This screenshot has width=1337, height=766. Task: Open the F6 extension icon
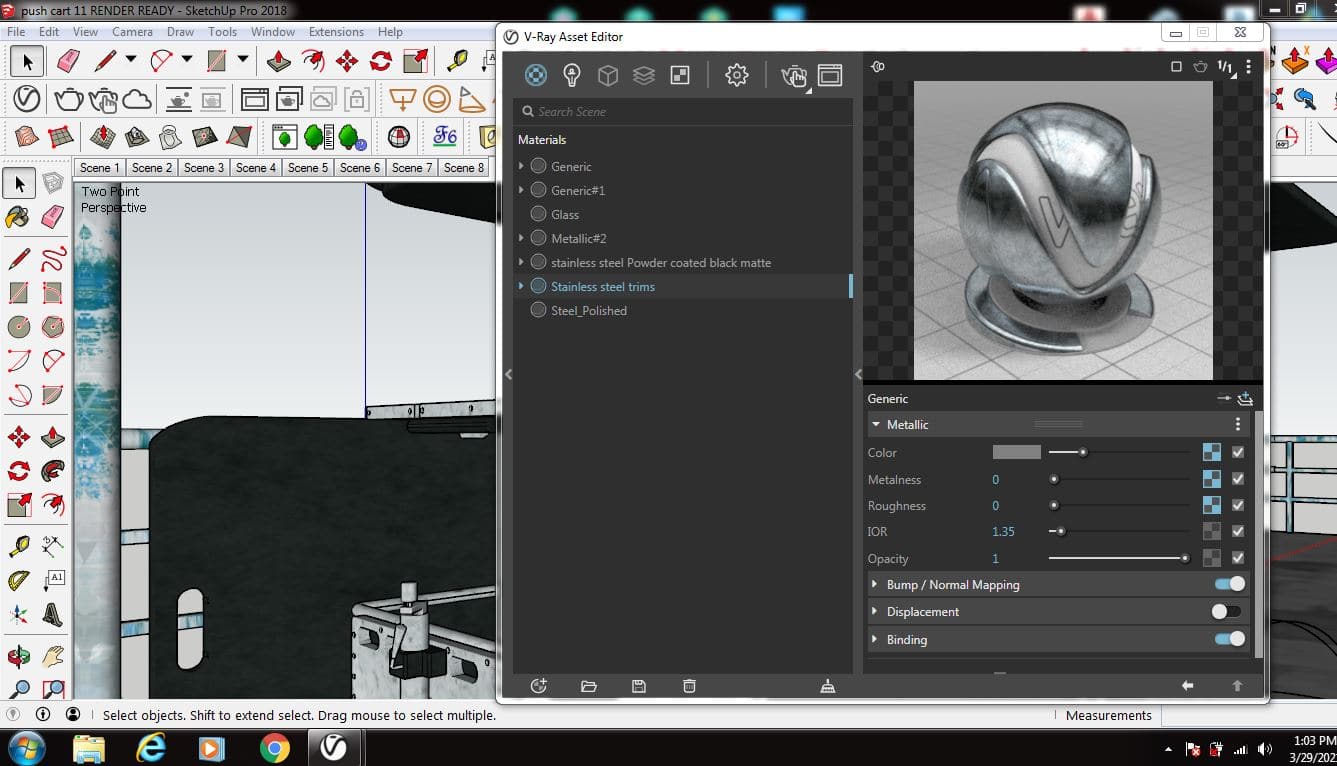445,136
